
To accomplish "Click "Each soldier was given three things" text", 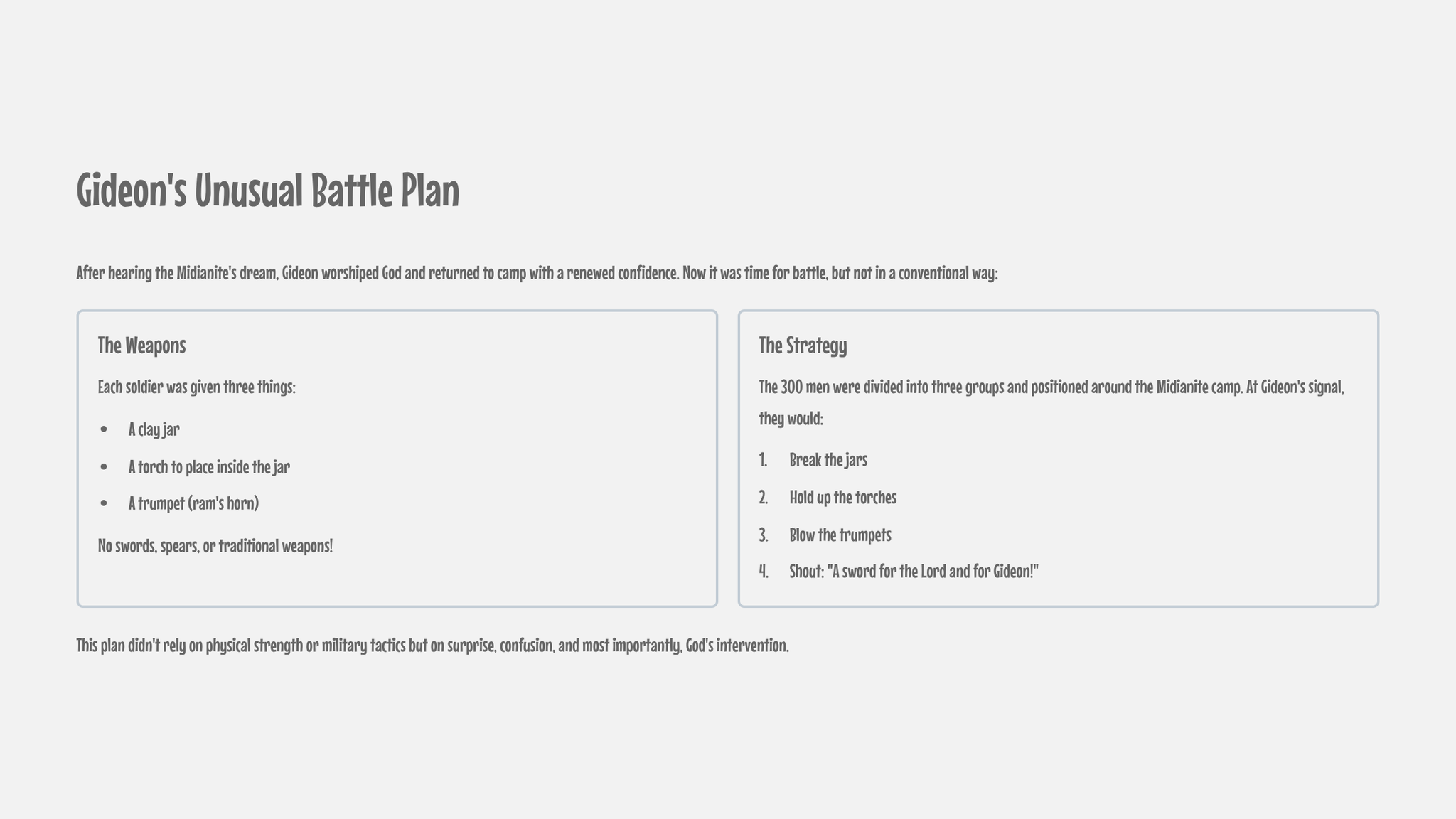I will pos(196,387).
